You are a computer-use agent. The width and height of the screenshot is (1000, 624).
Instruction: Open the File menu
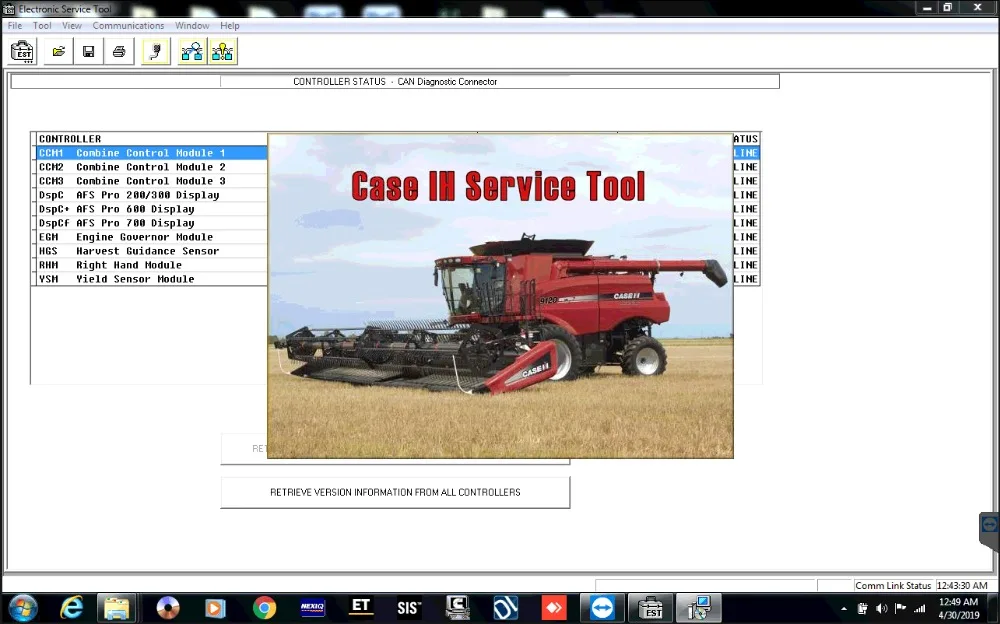(x=15, y=26)
